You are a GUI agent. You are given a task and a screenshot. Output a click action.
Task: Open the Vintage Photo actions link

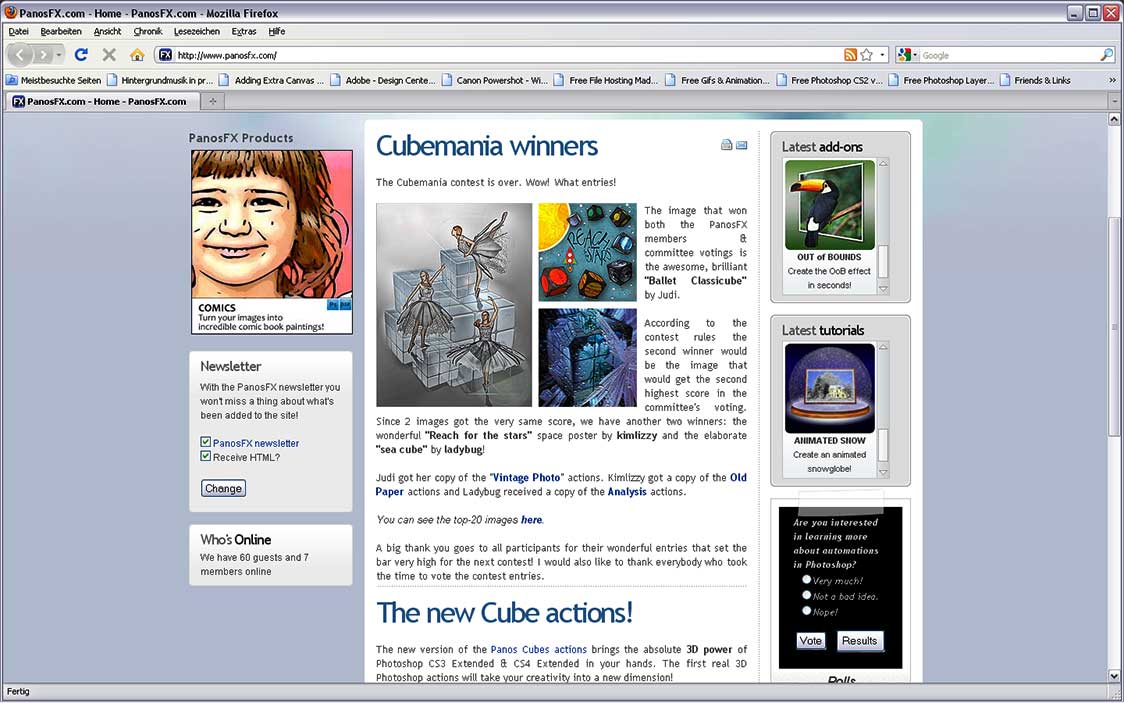pyautogui.click(x=527, y=477)
